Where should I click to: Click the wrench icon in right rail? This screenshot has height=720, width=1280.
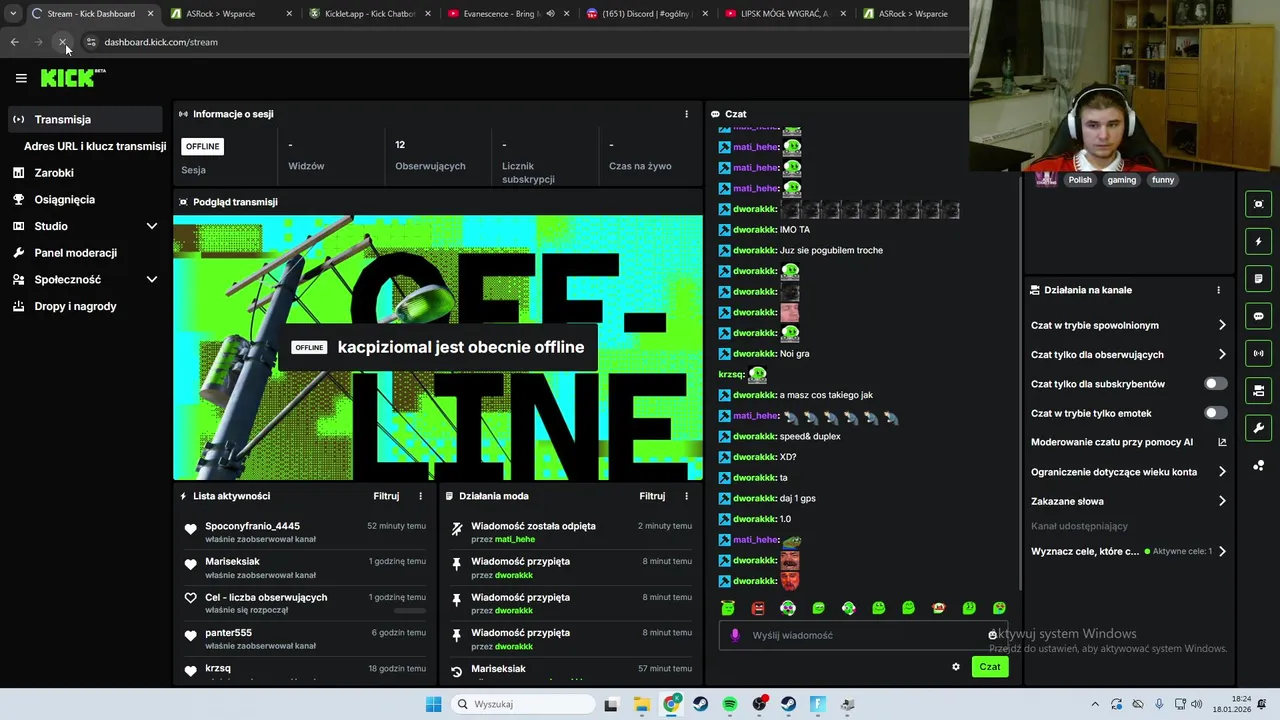pyautogui.click(x=1258, y=428)
